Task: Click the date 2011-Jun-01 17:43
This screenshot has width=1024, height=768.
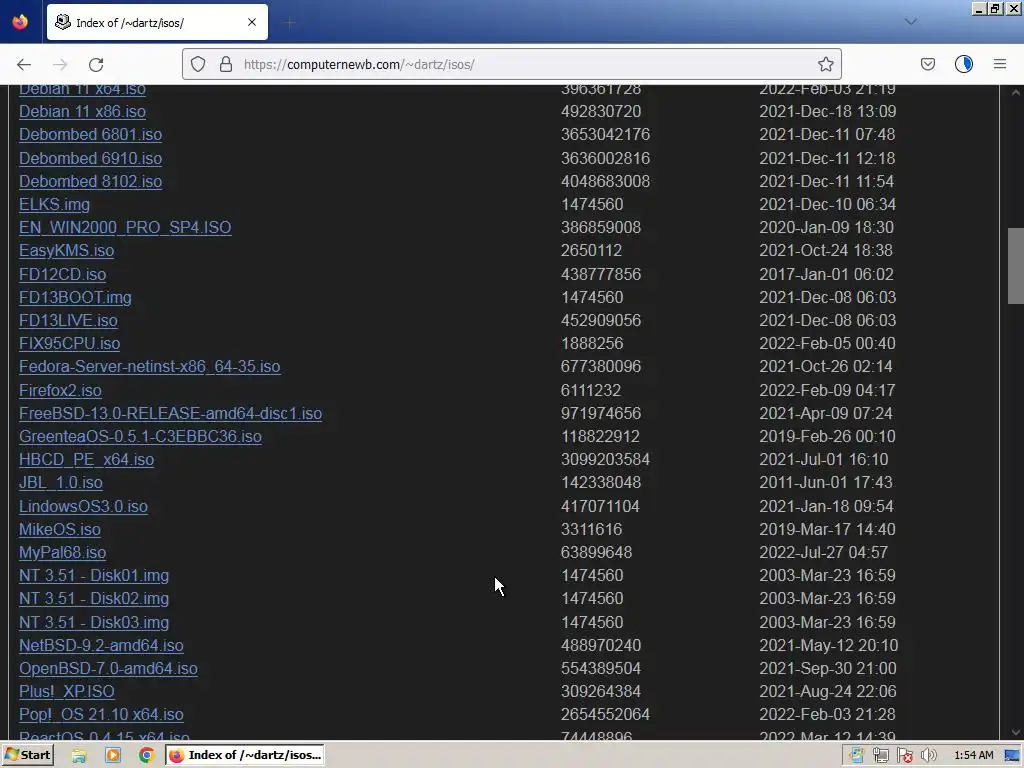Action: click(825, 482)
